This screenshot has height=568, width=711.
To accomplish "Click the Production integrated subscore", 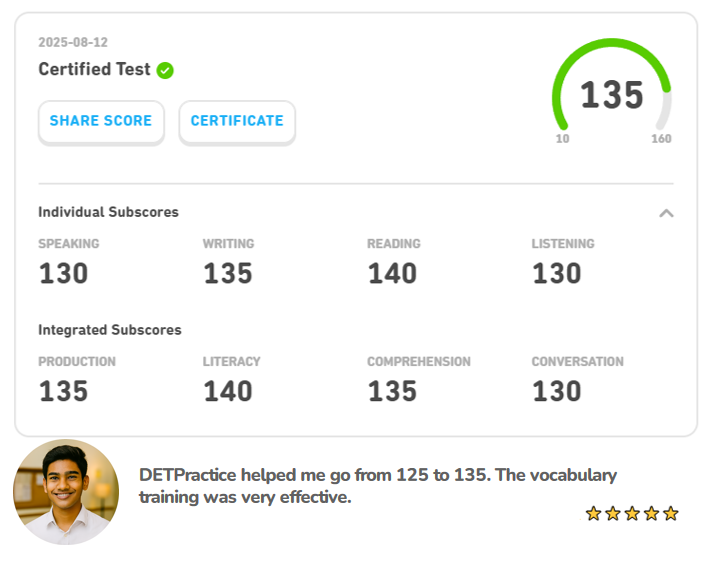I will tap(64, 391).
